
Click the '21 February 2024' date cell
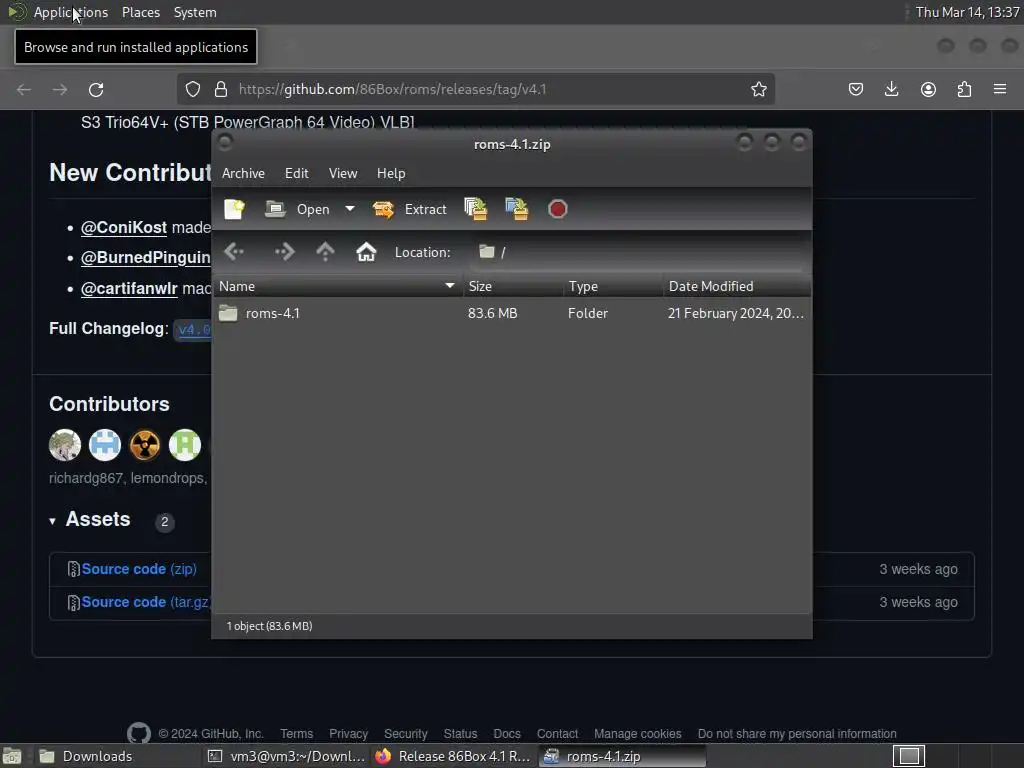[x=735, y=313]
